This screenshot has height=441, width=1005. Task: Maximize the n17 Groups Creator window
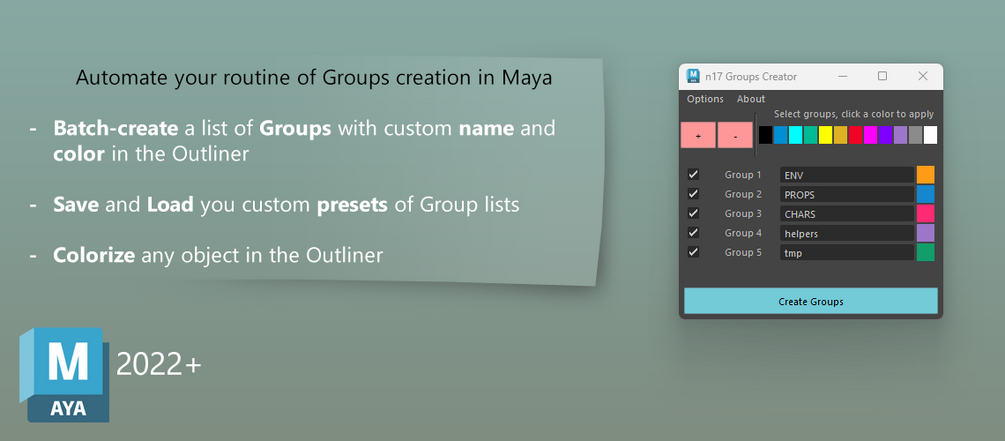882,76
